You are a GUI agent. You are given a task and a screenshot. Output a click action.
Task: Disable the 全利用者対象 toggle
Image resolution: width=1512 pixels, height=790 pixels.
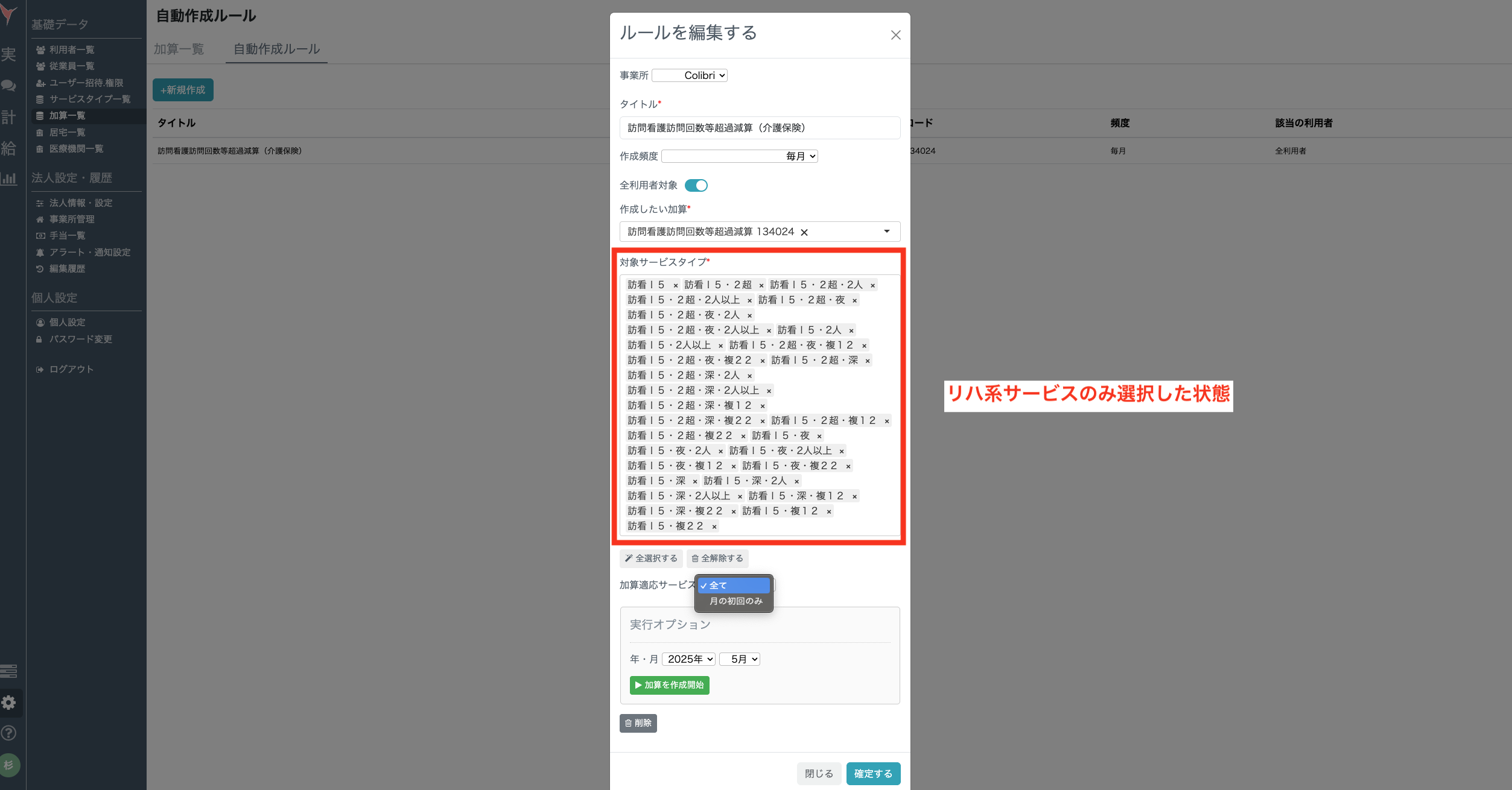696,185
